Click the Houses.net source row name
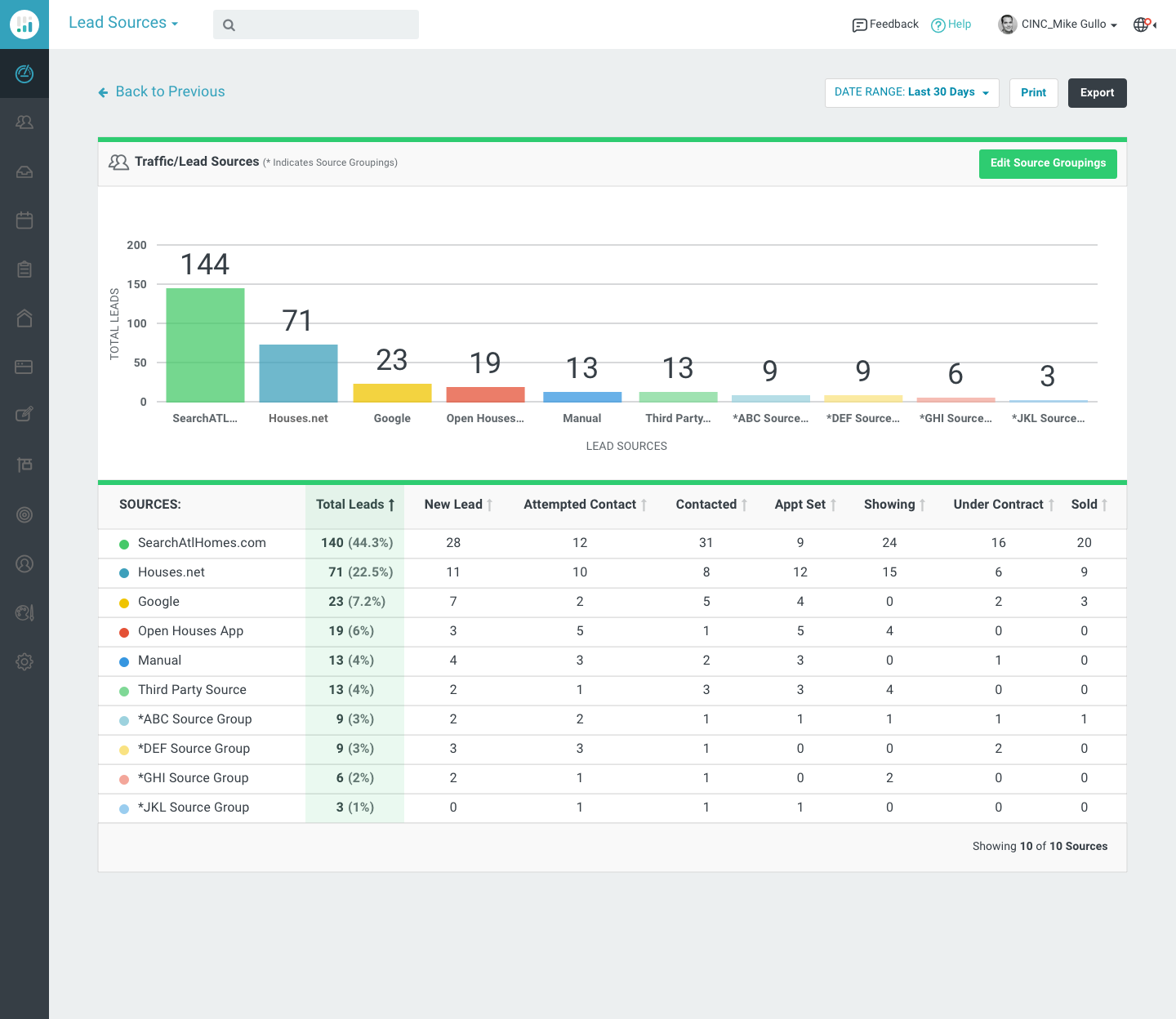Viewport: 1176px width, 1019px height. coord(171,572)
